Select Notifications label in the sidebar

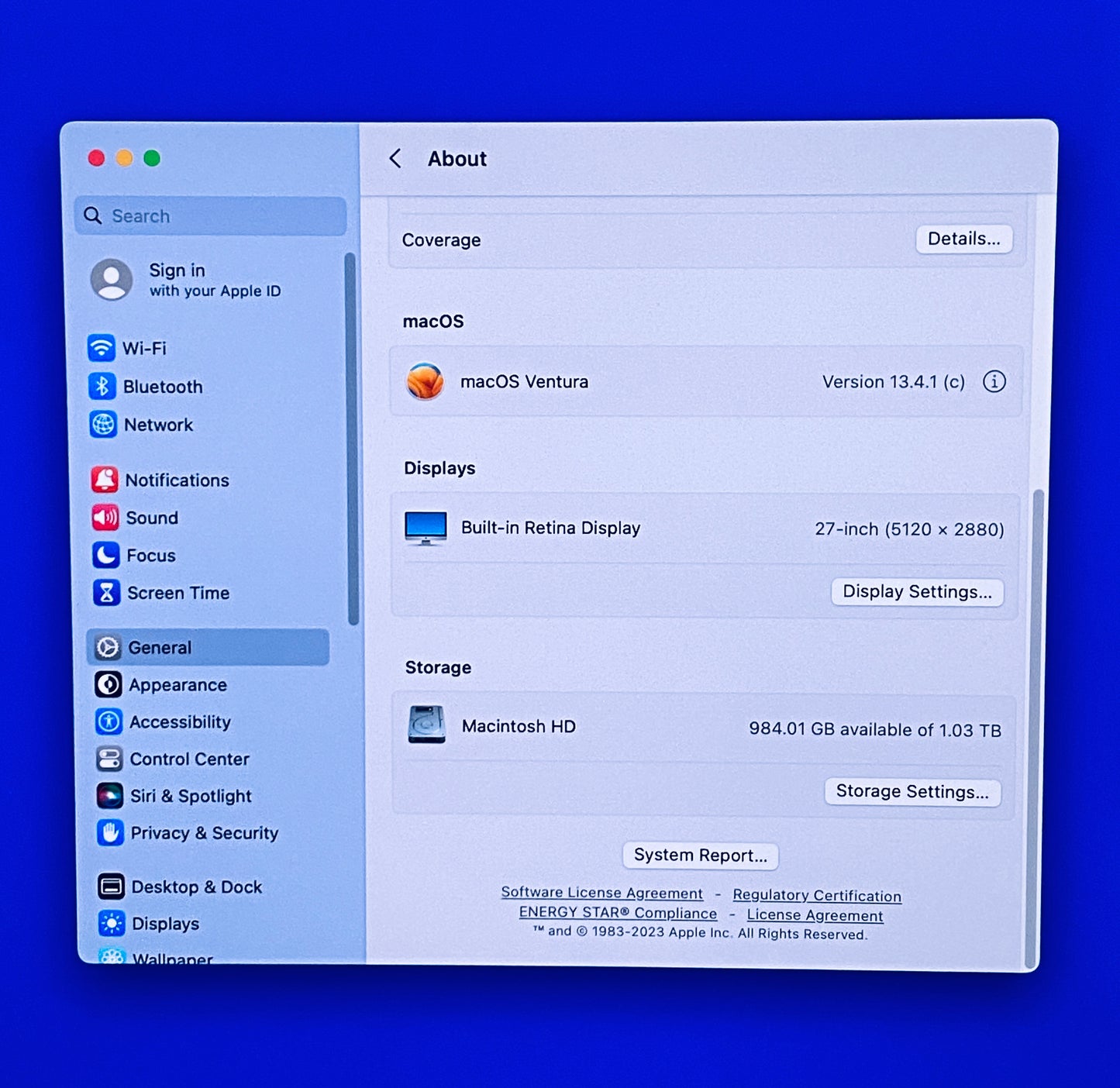(x=177, y=480)
